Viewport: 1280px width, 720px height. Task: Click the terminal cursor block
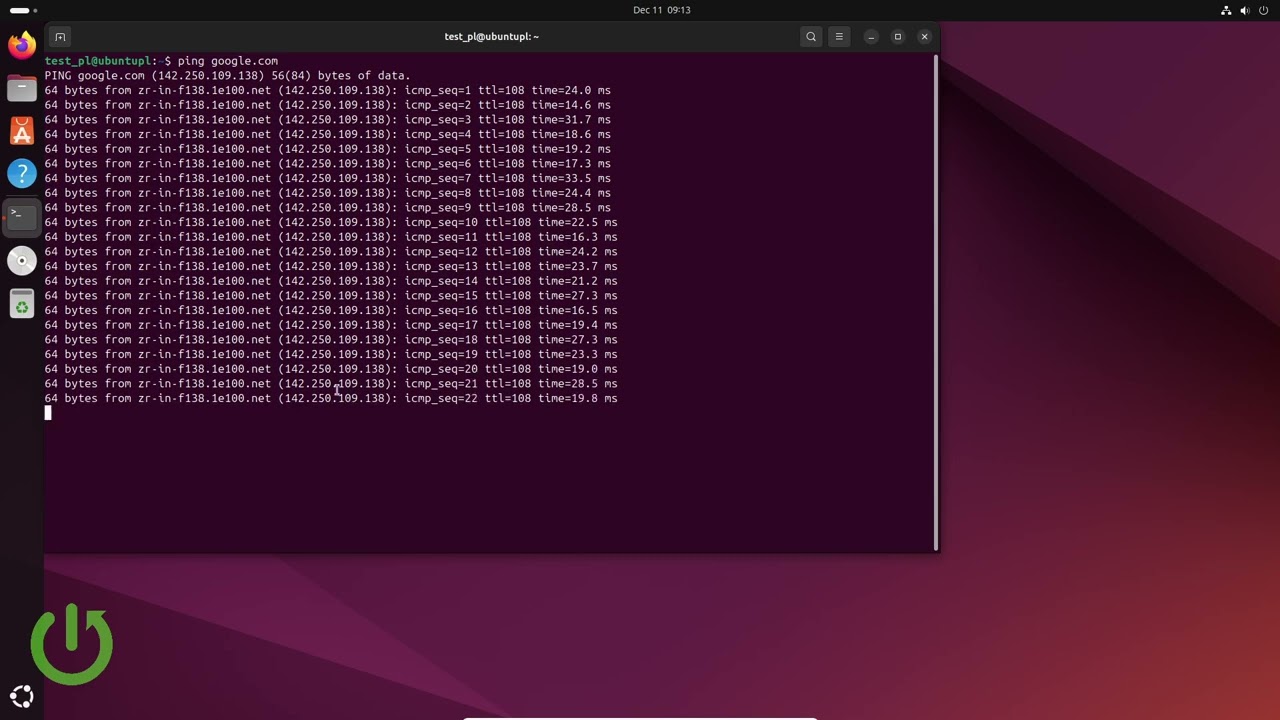pos(47,413)
